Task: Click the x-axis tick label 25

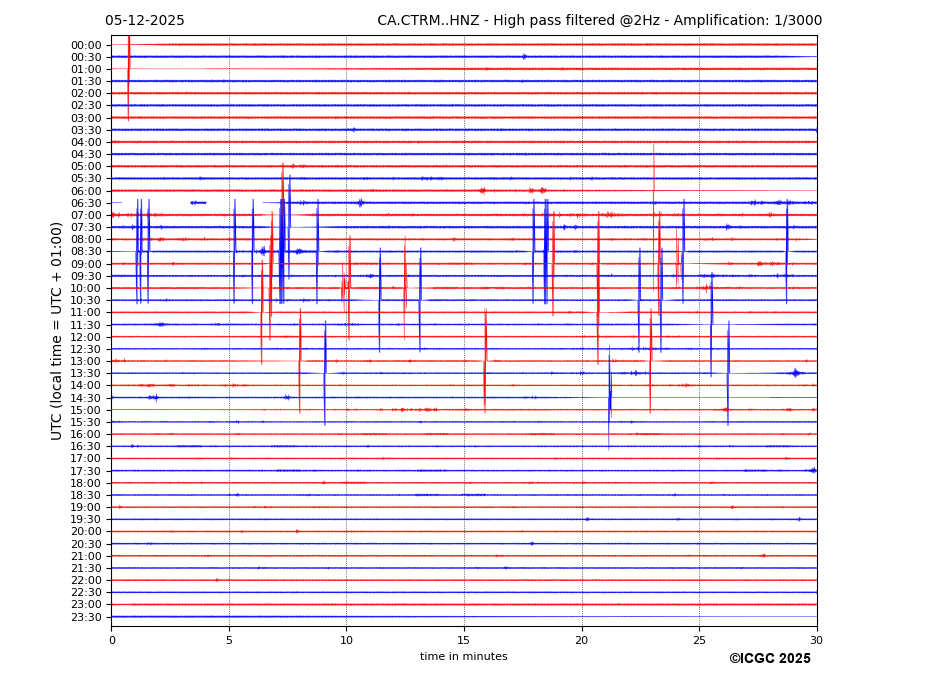Action: pos(699,639)
